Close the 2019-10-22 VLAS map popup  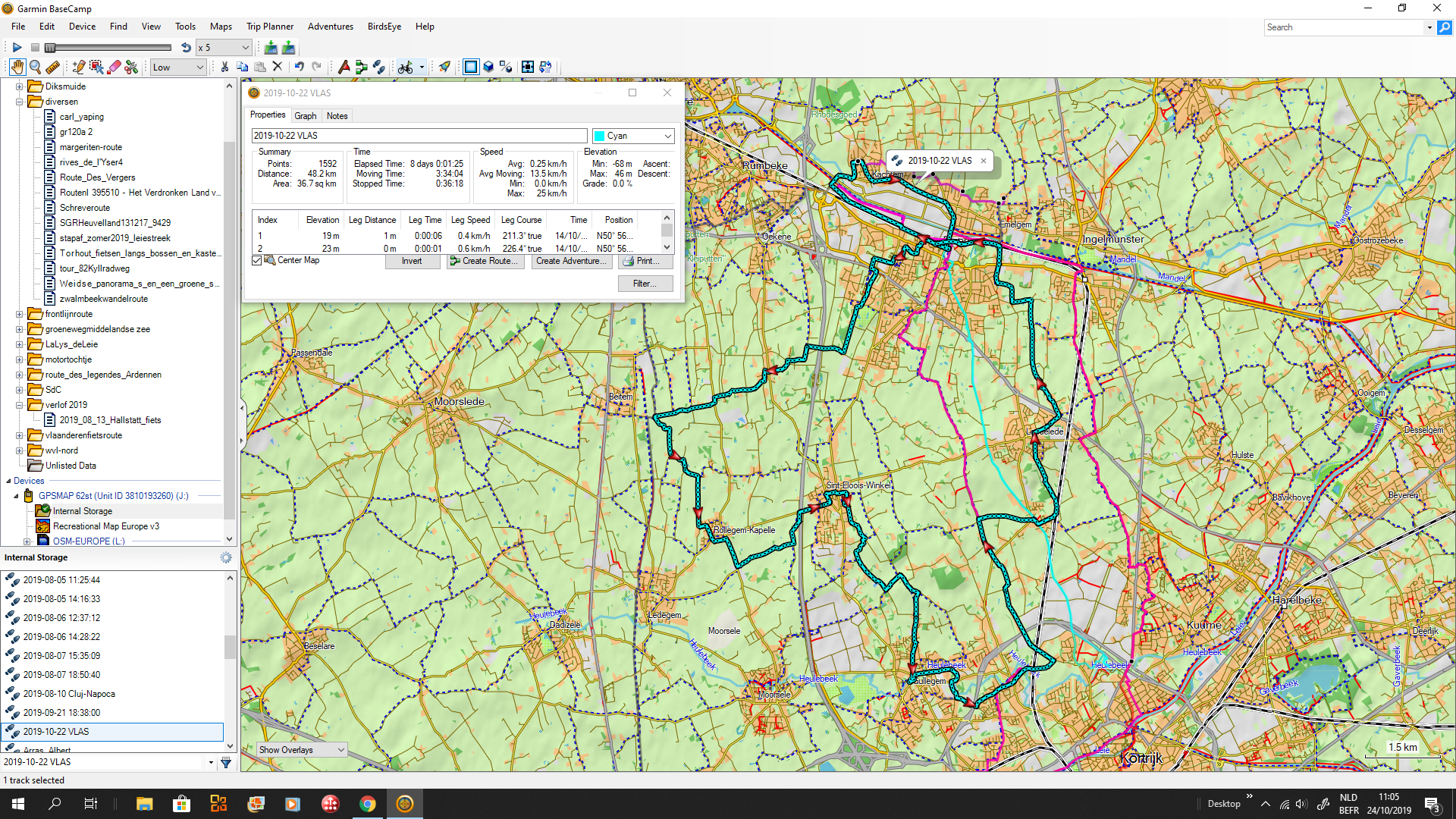984,161
